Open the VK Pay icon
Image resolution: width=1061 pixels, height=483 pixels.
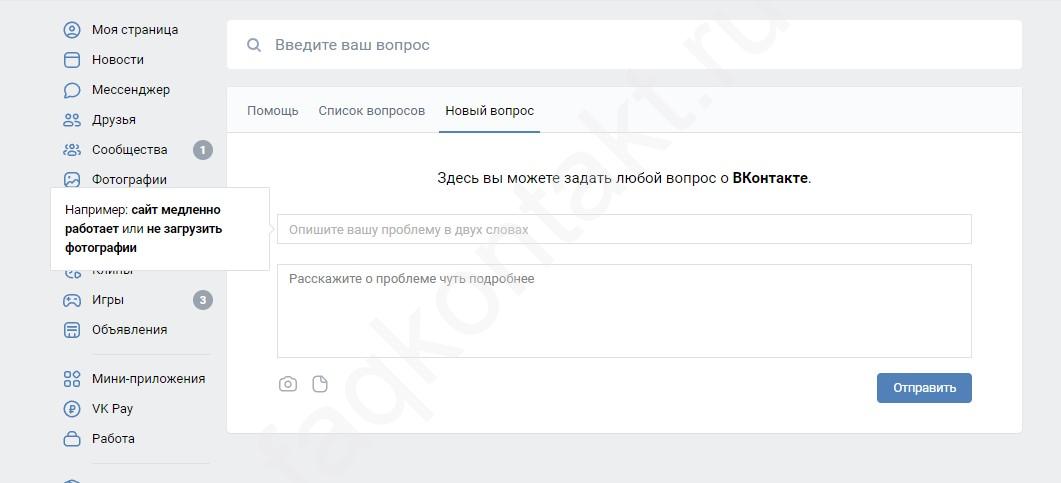[72, 409]
